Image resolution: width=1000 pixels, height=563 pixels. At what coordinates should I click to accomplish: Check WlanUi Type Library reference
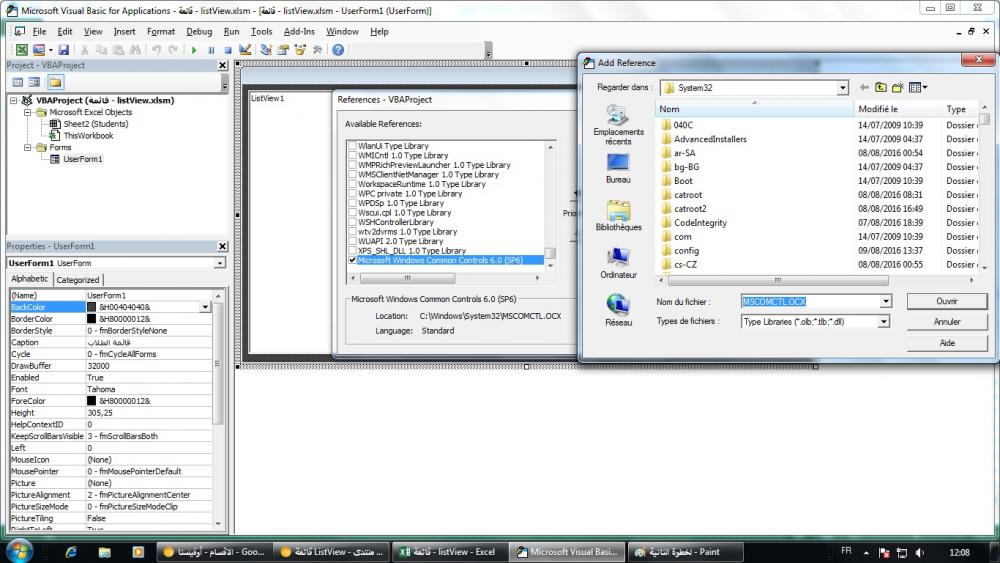click(x=353, y=145)
